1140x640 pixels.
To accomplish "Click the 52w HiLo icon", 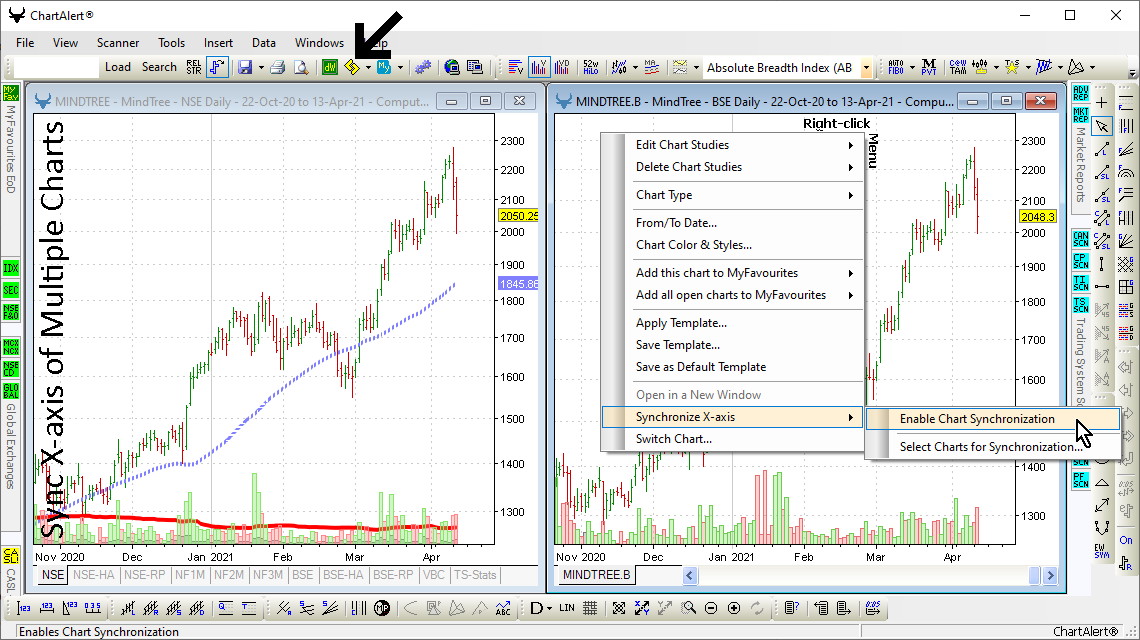I will (590, 67).
